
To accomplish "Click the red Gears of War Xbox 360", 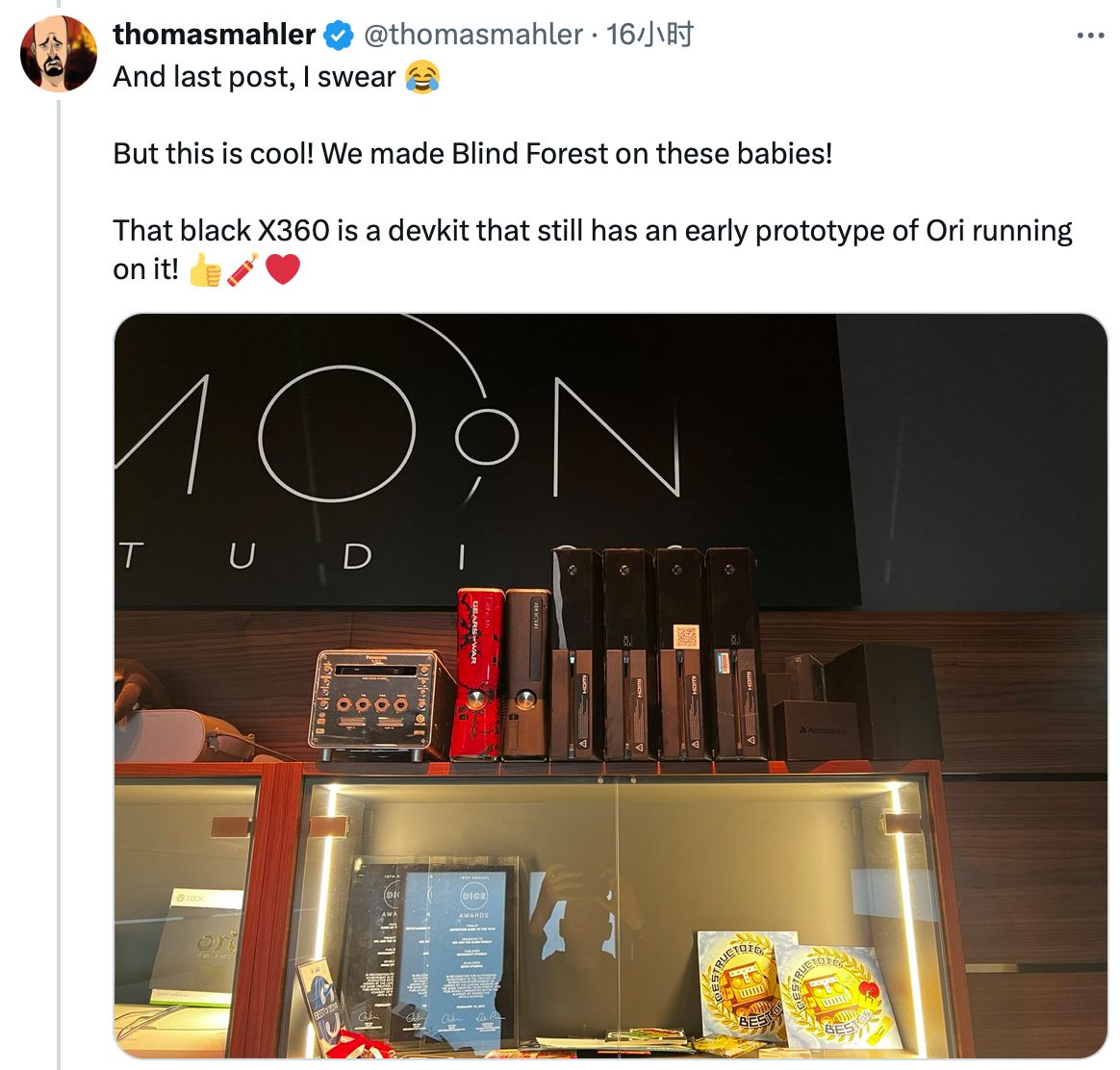I will (x=479, y=673).
